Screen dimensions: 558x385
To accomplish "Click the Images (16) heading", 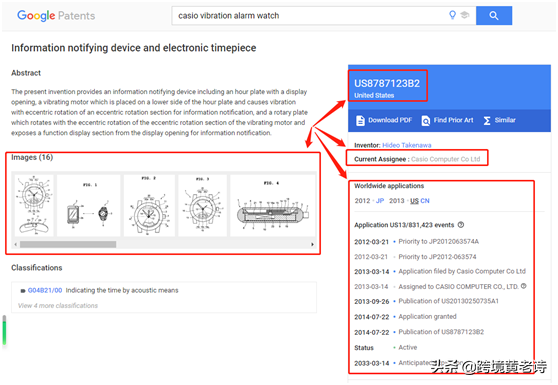I will click(32, 157).
